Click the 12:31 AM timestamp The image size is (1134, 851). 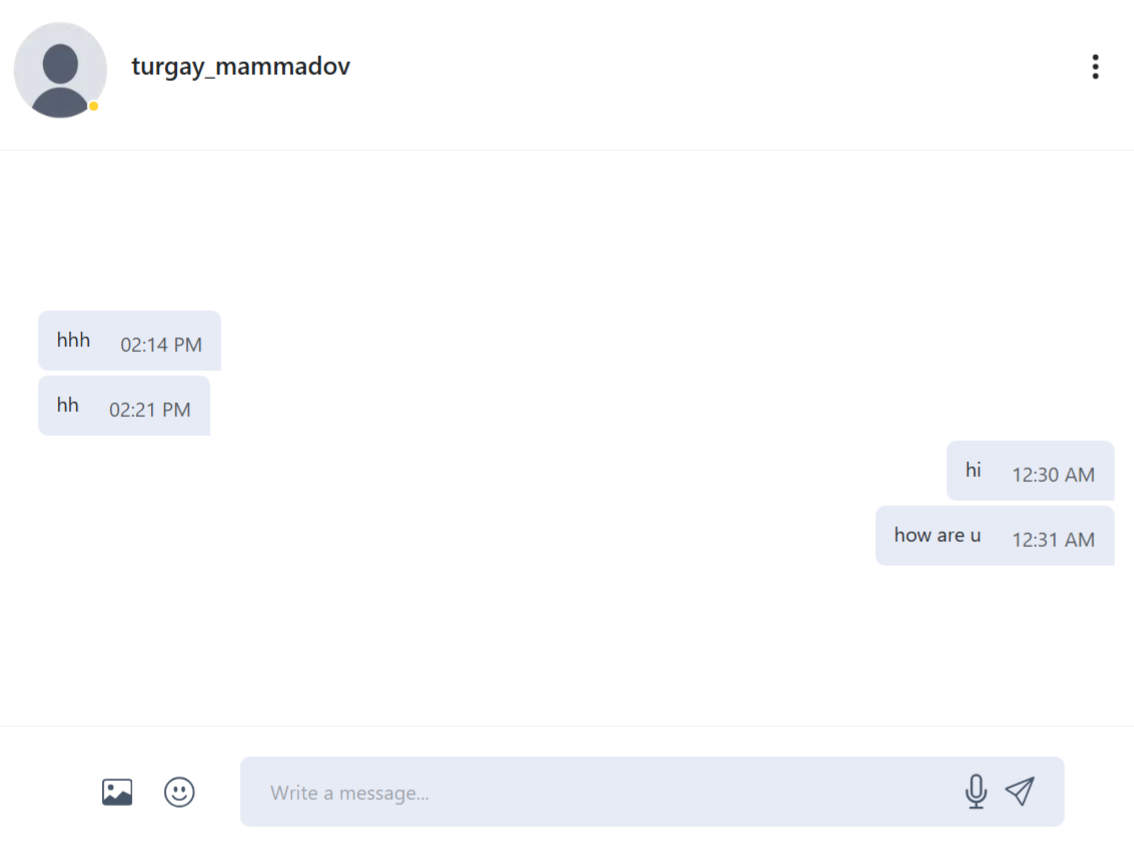1053,540
